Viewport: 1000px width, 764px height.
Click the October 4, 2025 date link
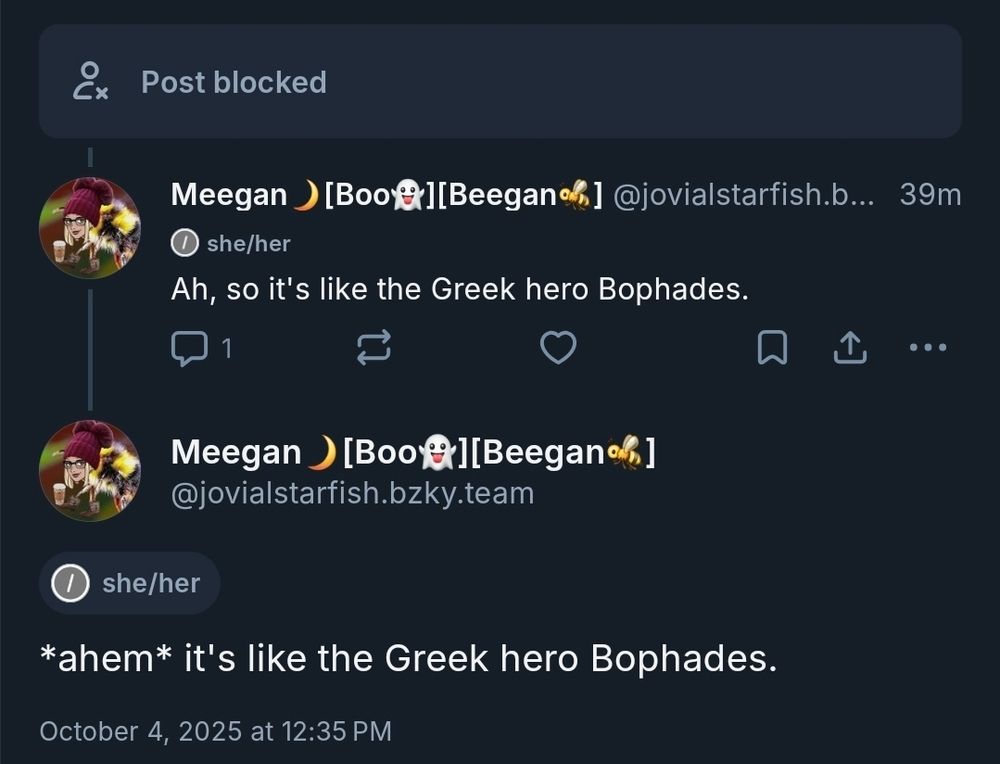pos(215,731)
